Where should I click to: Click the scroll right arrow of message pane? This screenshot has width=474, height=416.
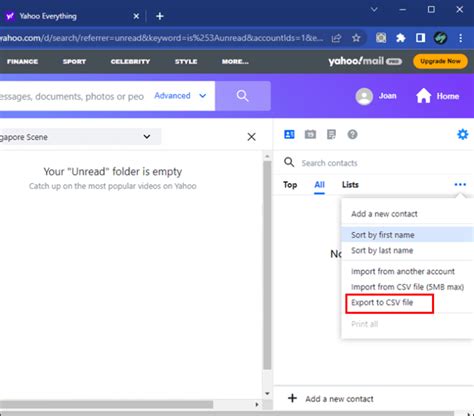point(257,404)
